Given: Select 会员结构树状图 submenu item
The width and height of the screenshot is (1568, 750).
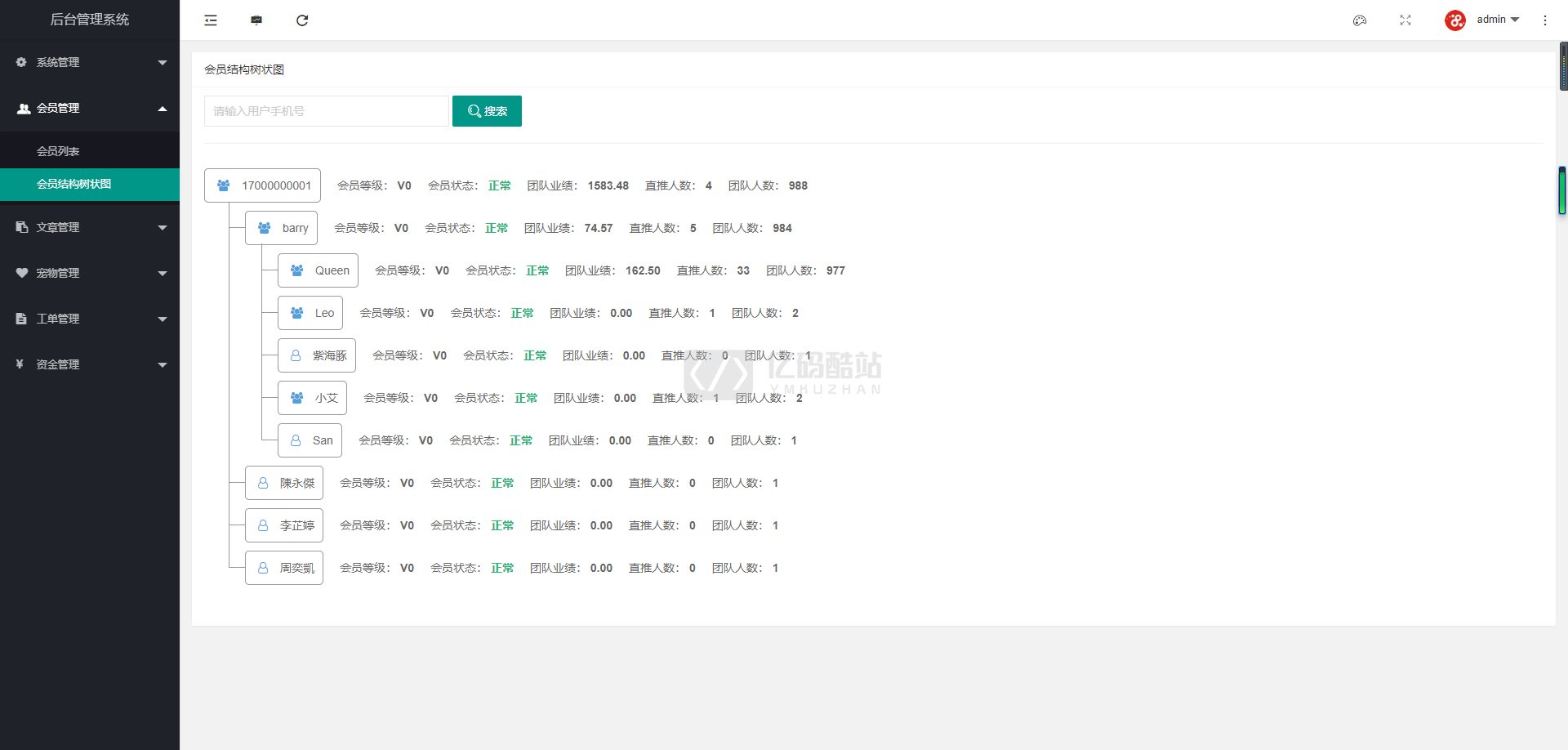Looking at the screenshot, I should pos(90,185).
